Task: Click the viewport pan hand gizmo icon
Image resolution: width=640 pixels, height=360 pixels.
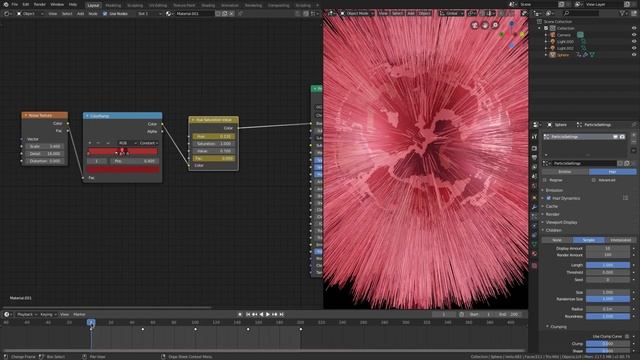Action: [x=485, y=25]
